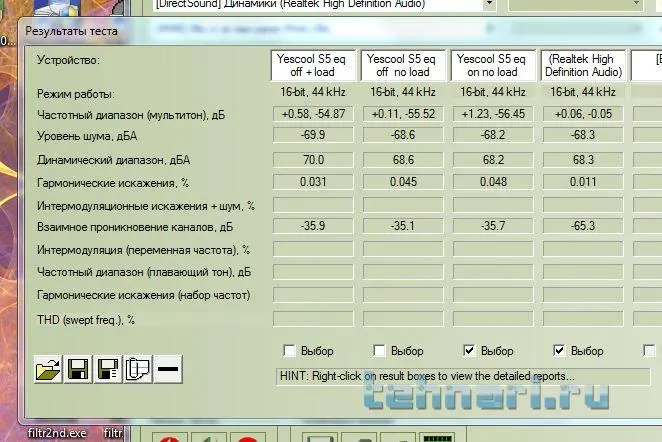This screenshot has height=442, width=662.
Task: Click the minus remove results icon
Action: tap(168, 369)
